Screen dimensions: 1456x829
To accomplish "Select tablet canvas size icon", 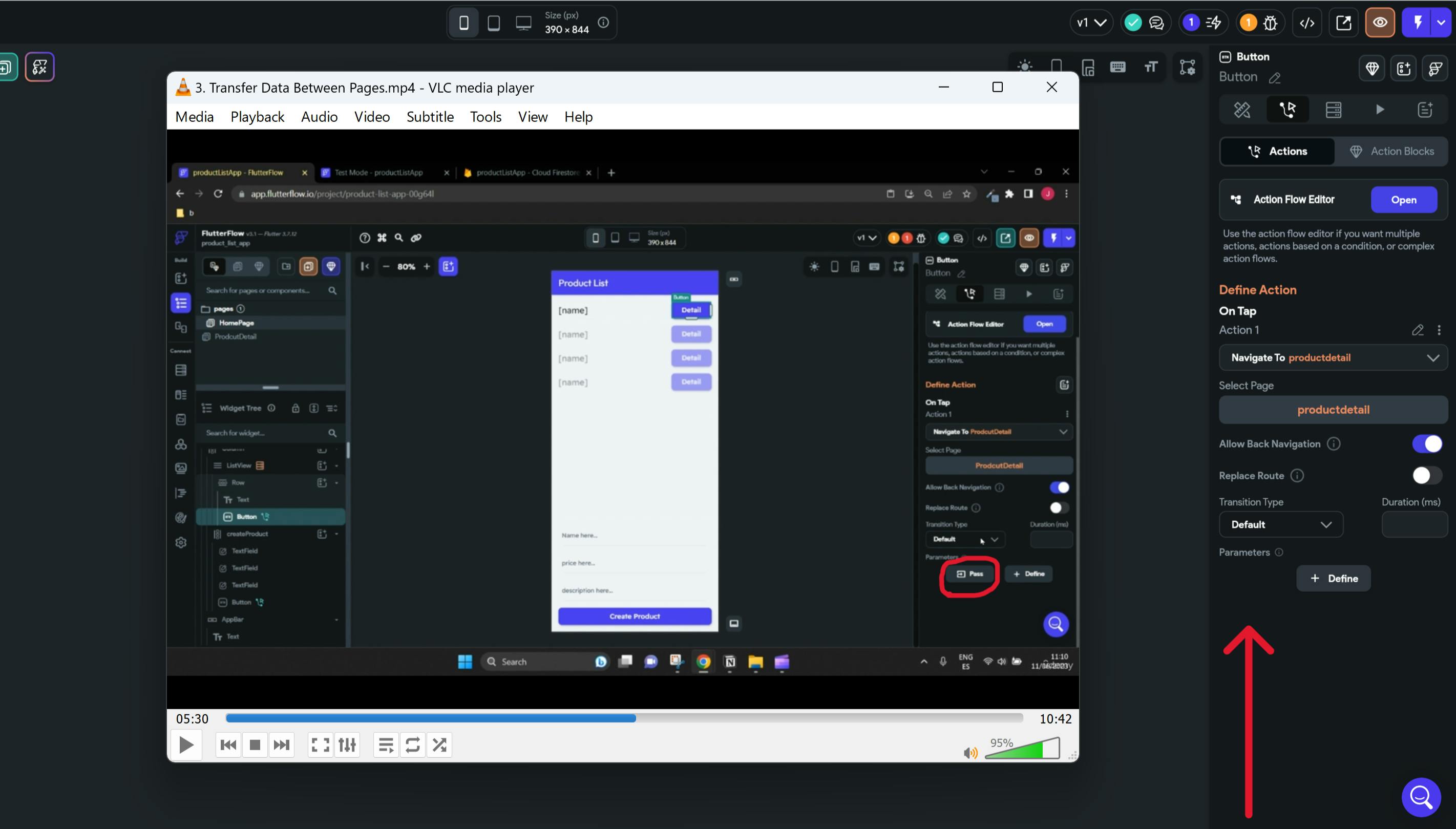I will click(494, 23).
